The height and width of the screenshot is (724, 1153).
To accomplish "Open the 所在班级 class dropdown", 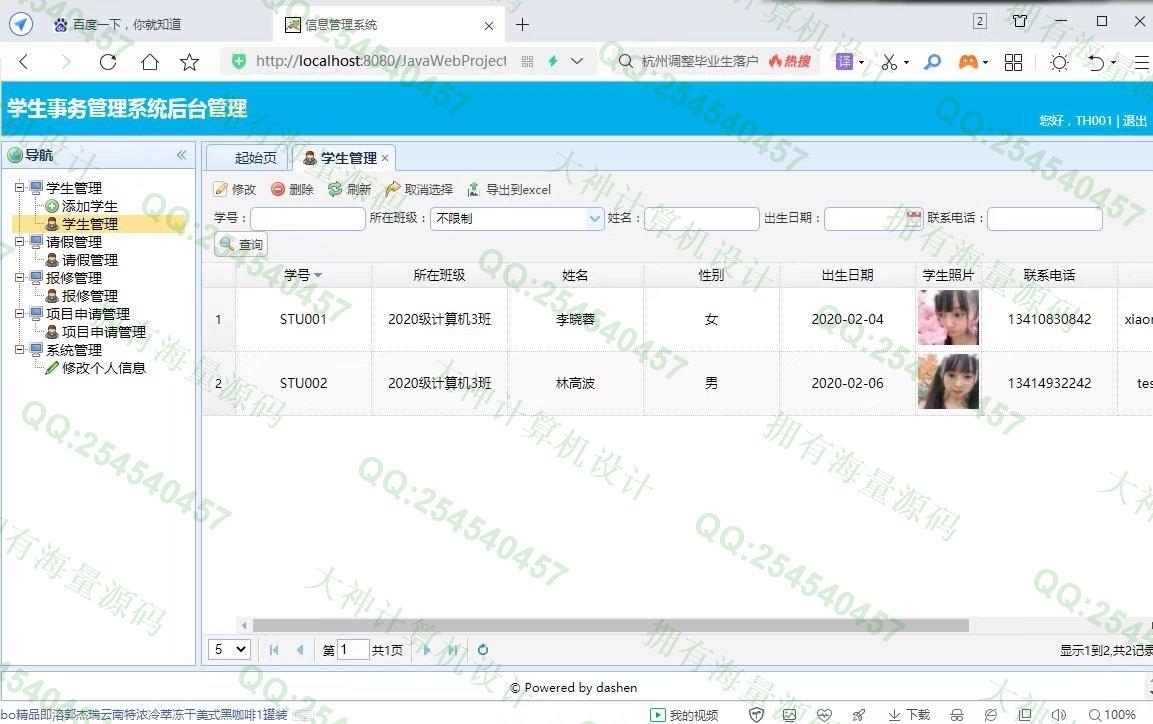I will [x=595, y=218].
